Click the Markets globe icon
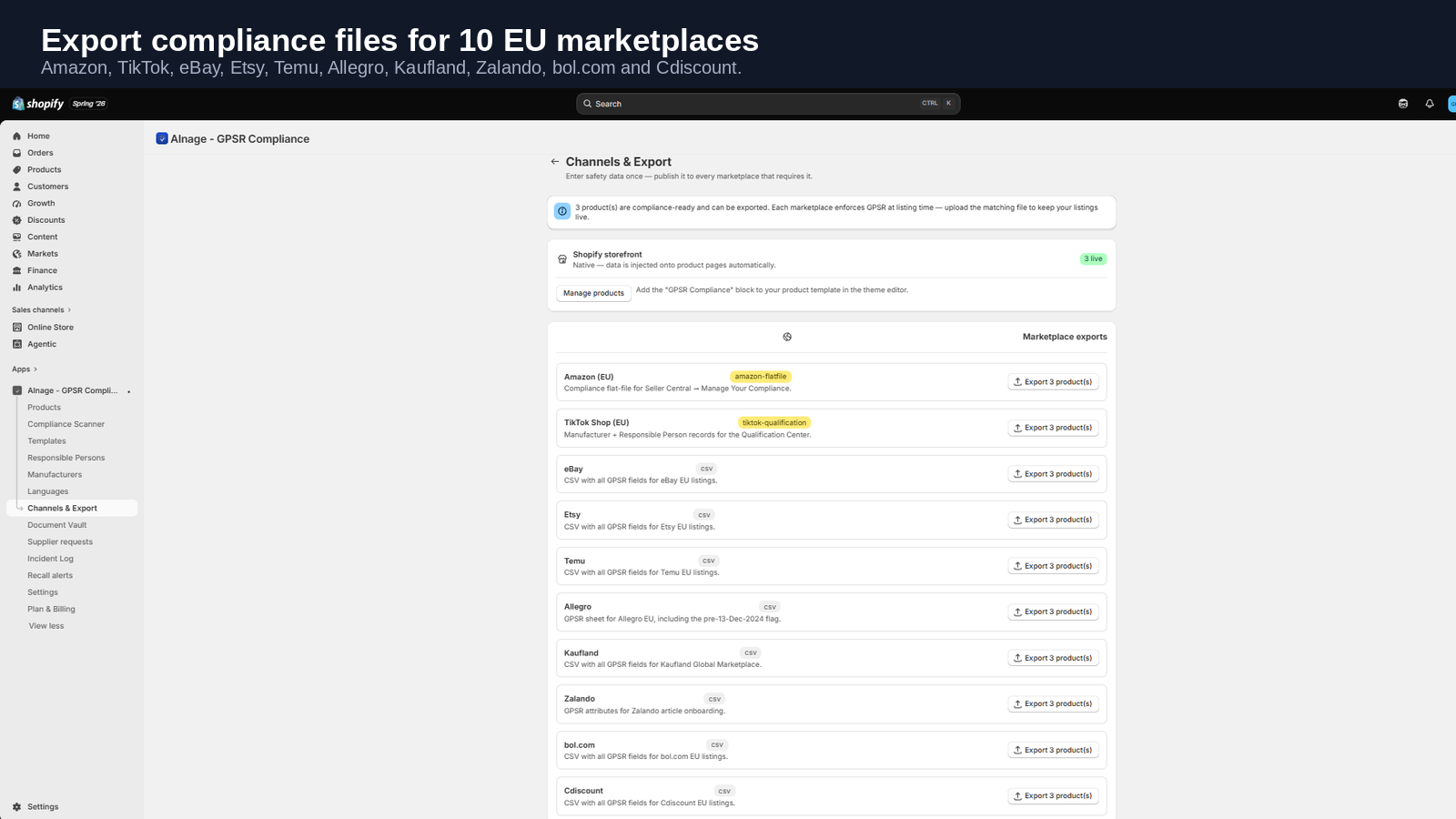 tap(16, 254)
